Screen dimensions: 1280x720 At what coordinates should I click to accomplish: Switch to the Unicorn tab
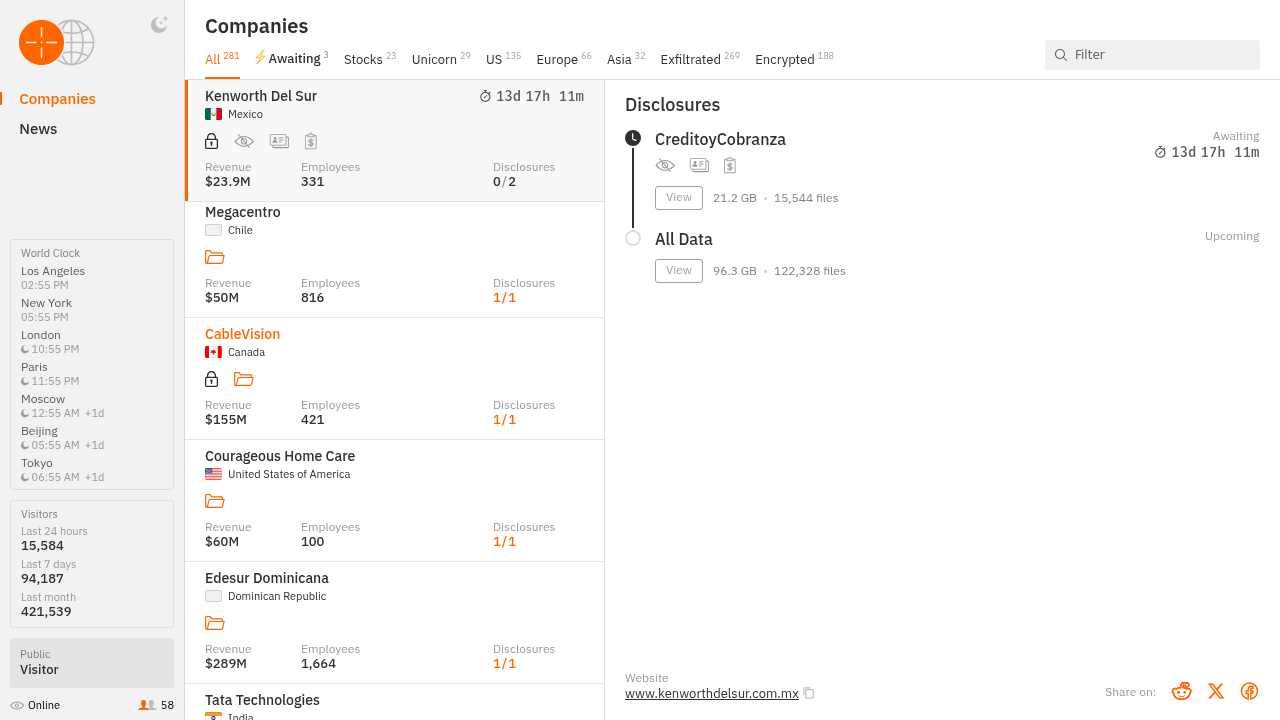[x=441, y=59]
